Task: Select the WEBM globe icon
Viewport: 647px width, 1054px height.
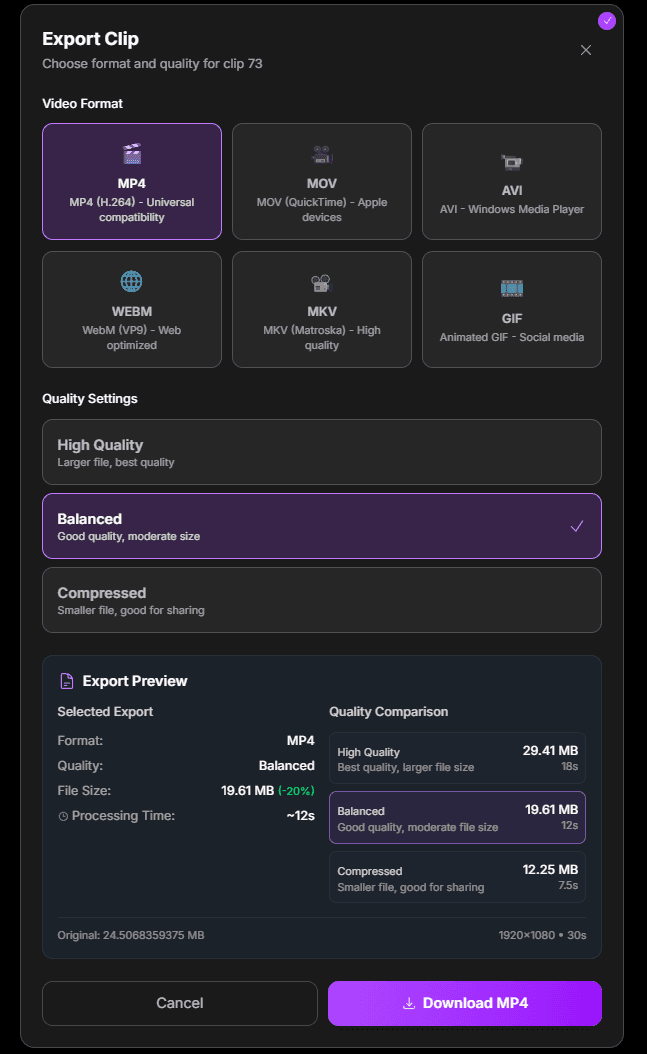Action: [131, 281]
